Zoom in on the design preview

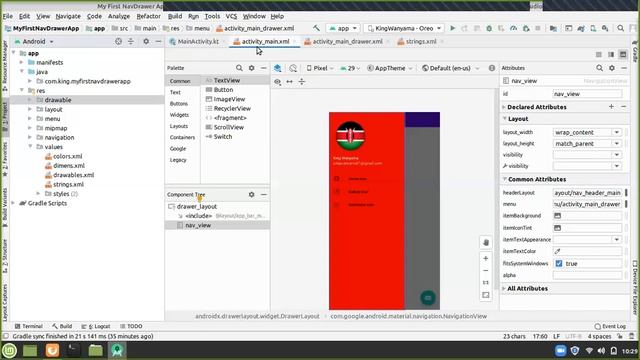point(486,258)
